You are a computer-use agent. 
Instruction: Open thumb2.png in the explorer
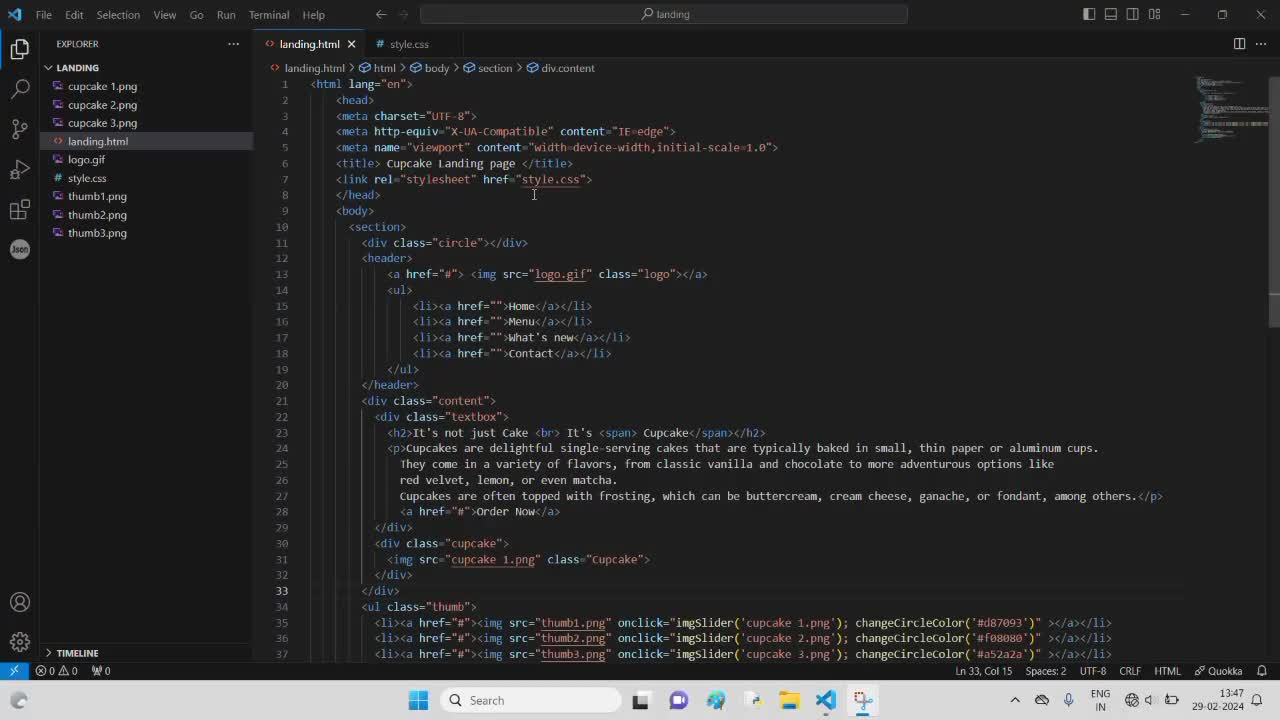97,215
